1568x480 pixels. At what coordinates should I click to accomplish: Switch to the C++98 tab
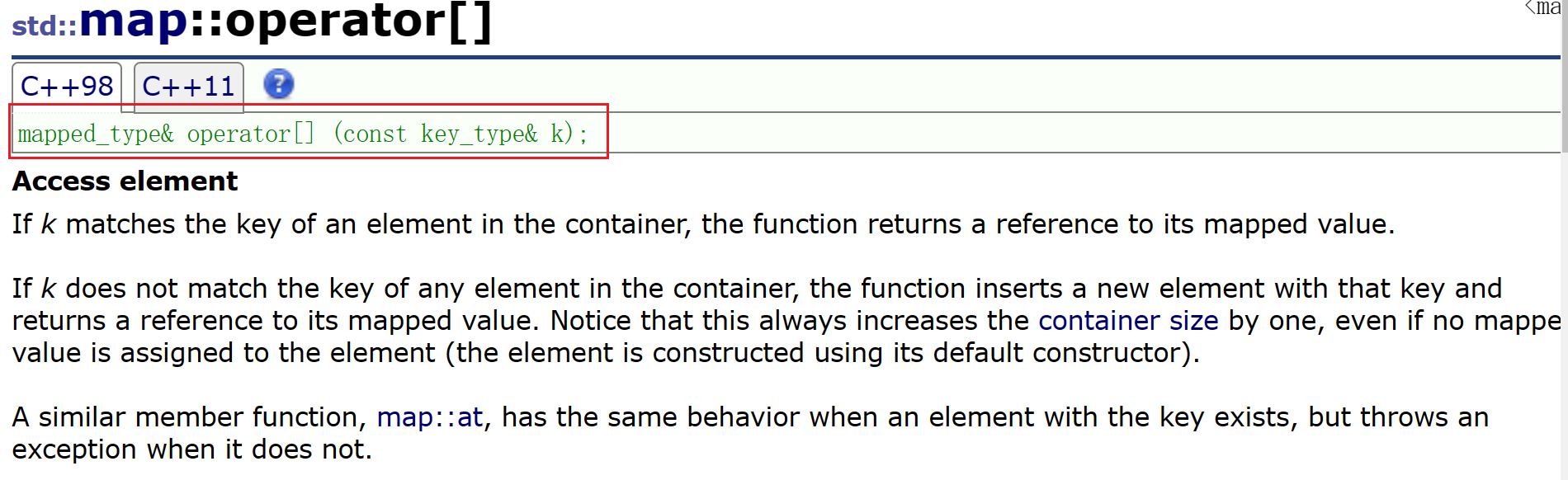pyautogui.click(x=67, y=86)
